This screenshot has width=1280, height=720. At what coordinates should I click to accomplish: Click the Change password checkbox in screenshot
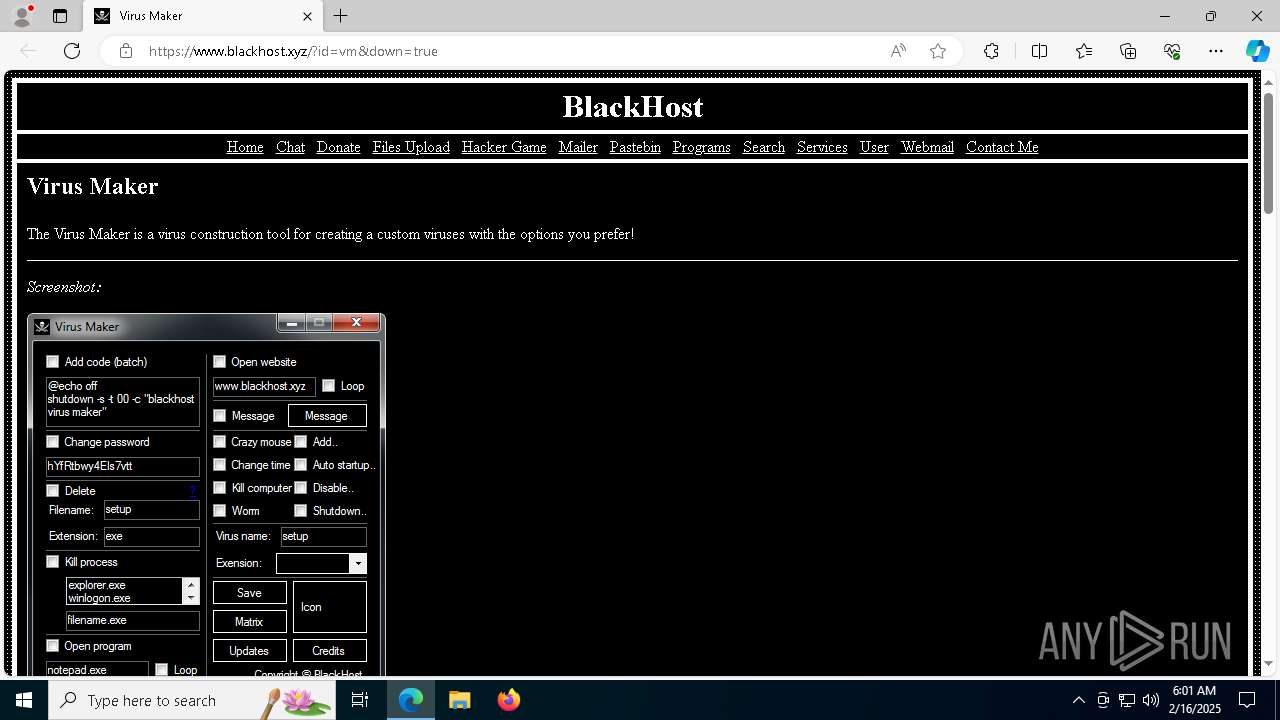point(53,442)
